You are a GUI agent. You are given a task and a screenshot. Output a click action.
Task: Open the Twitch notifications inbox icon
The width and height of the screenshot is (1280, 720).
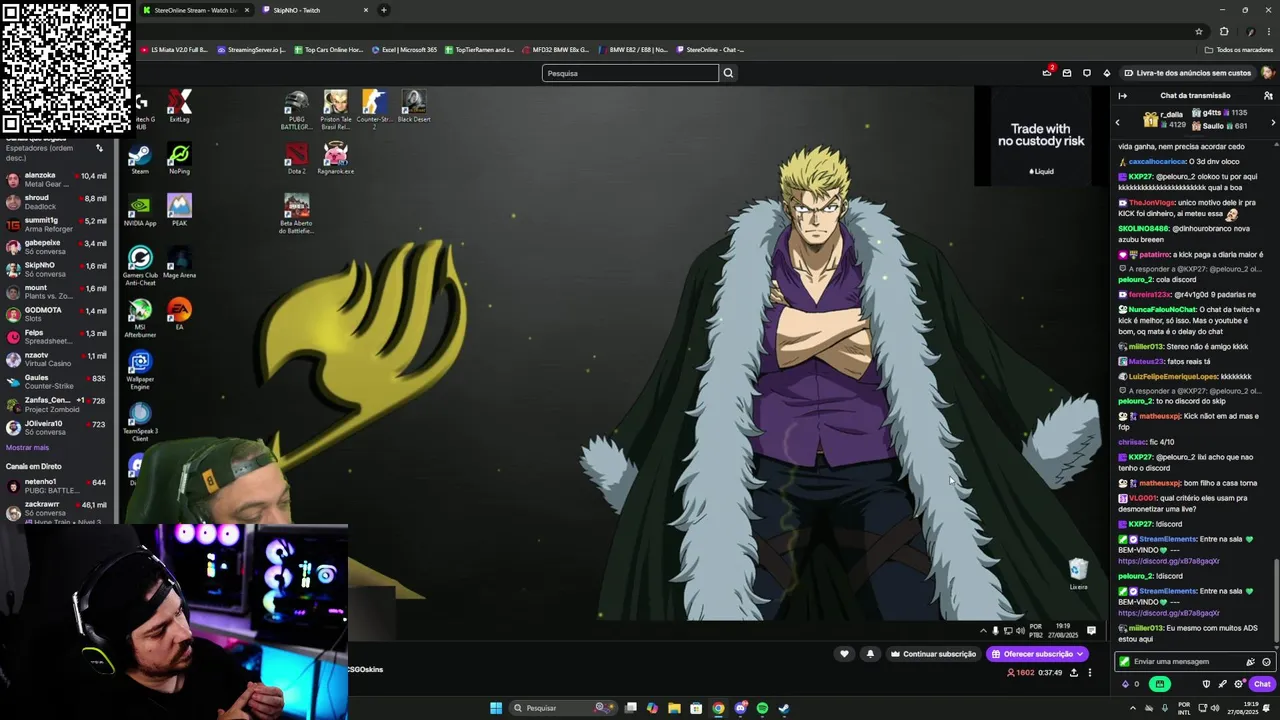click(1067, 73)
